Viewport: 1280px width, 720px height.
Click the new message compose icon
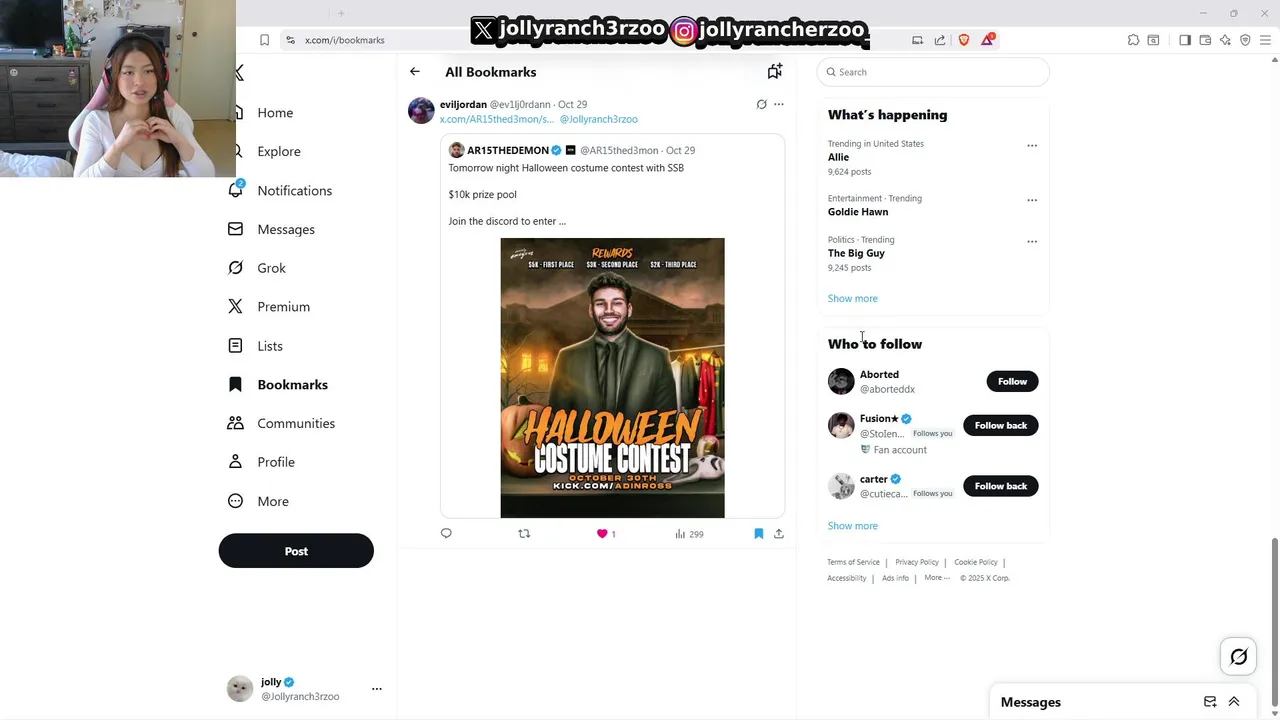[x=1210, y=702]
